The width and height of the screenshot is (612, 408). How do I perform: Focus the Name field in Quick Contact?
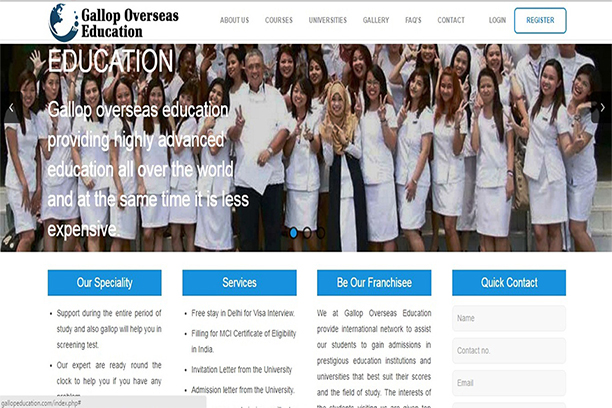click(508, 319)
